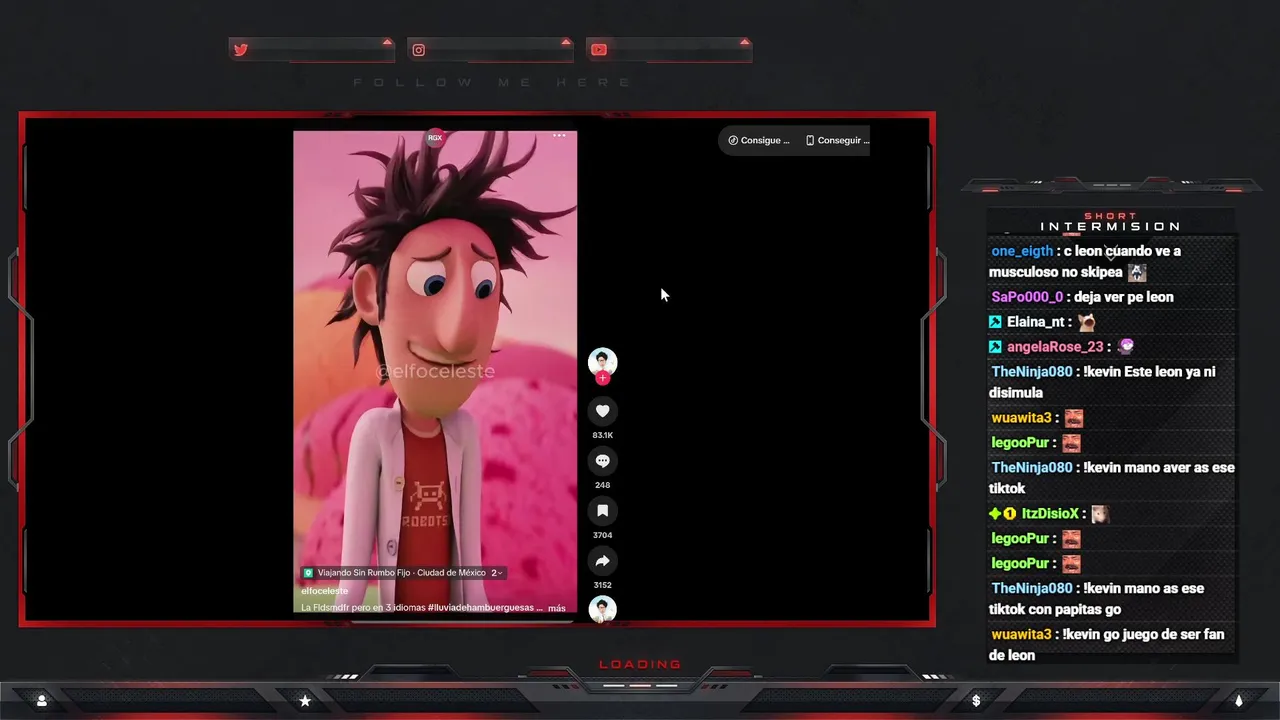Screen dimensions: 1280x720
Task: Click the red triangle on Twitter panel
Action: point(387,42)
